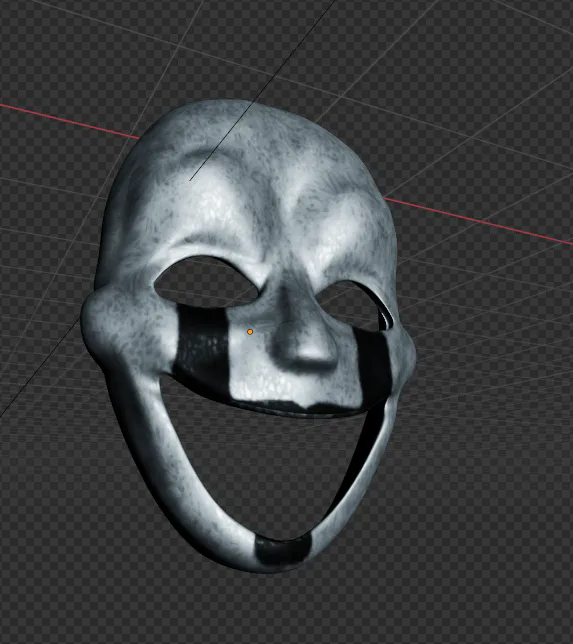The width and height of the screenshot is (573, 644).
Task: Click the orange object origin dot
Action: click(250, 332)
